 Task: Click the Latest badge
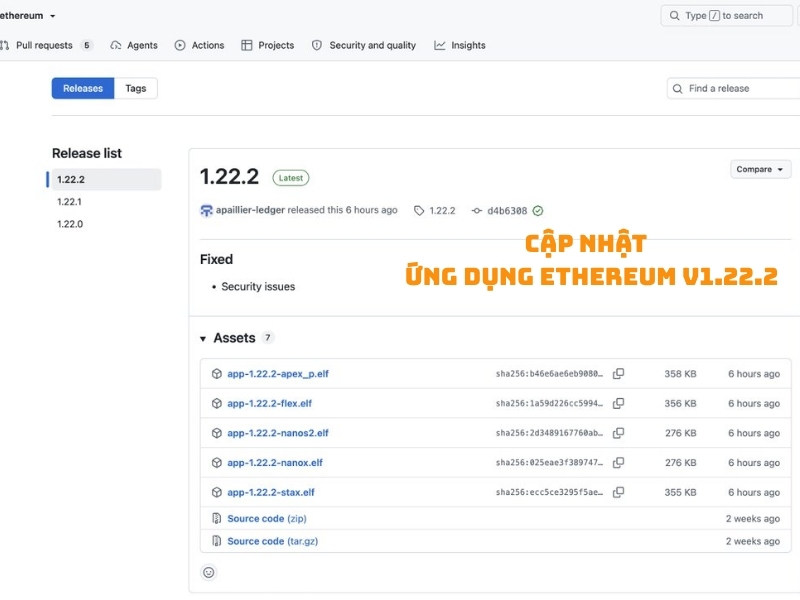[291, 178]
